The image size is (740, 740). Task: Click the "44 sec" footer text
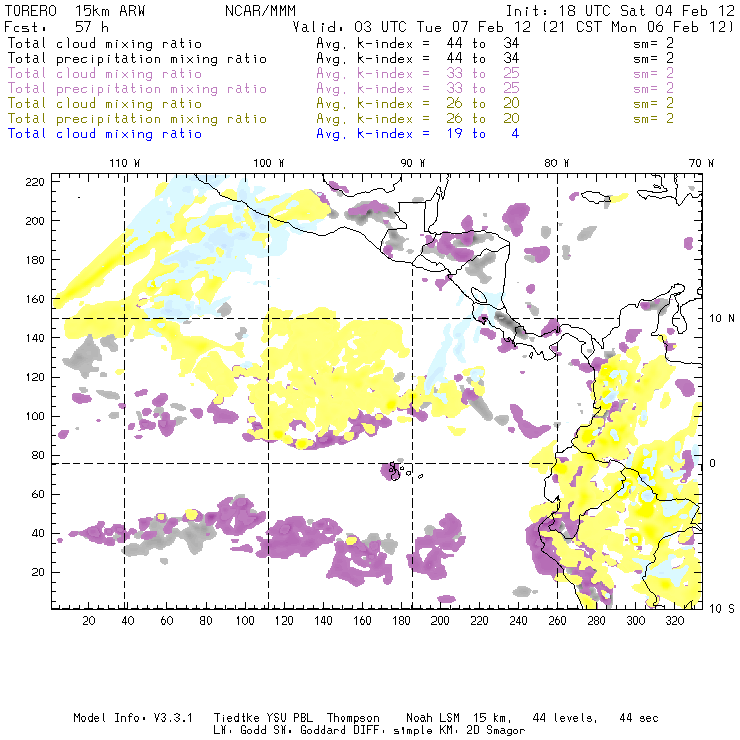639,718
